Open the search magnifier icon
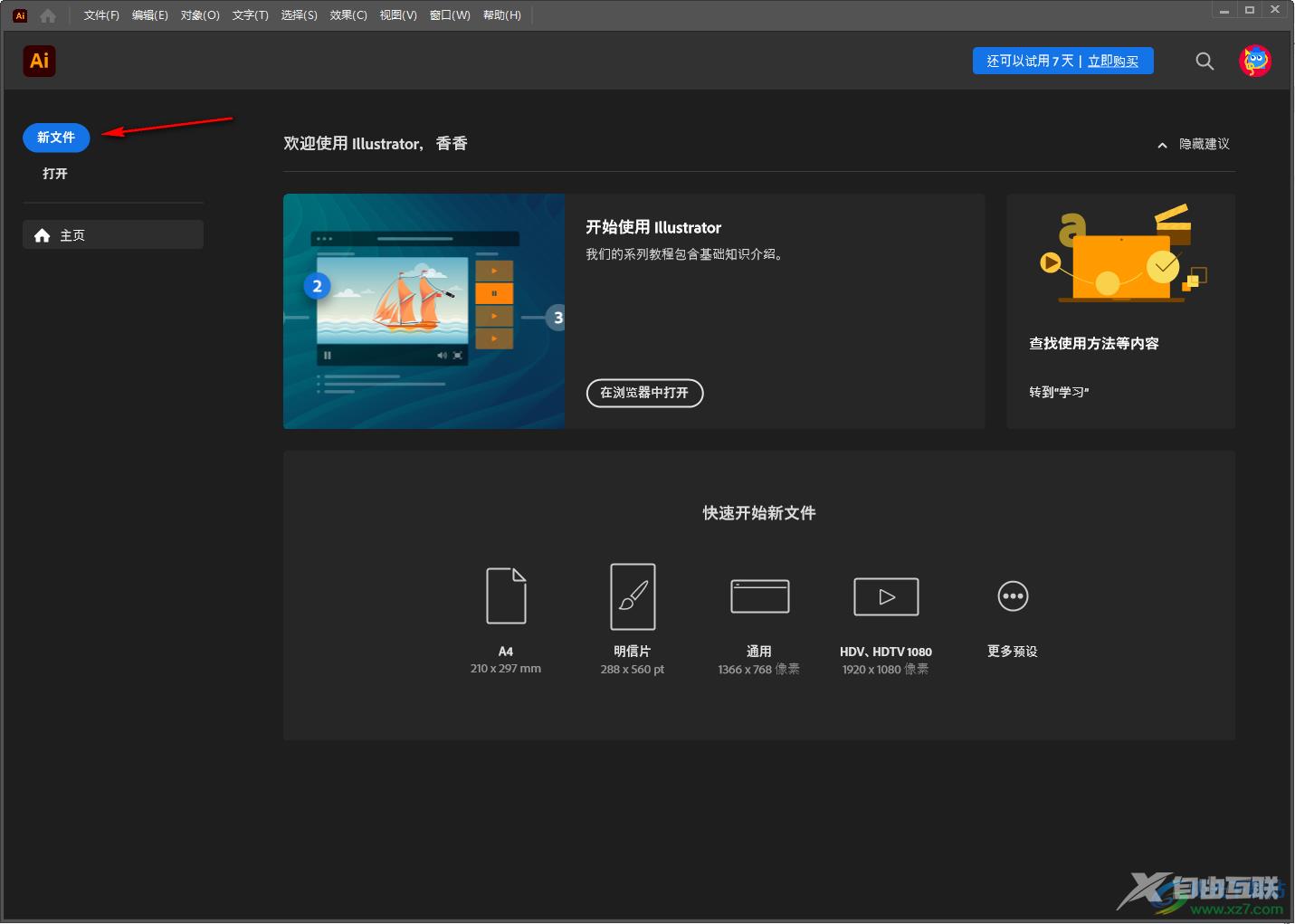This screenshot has height=924, width=1295. point(1205,61)
